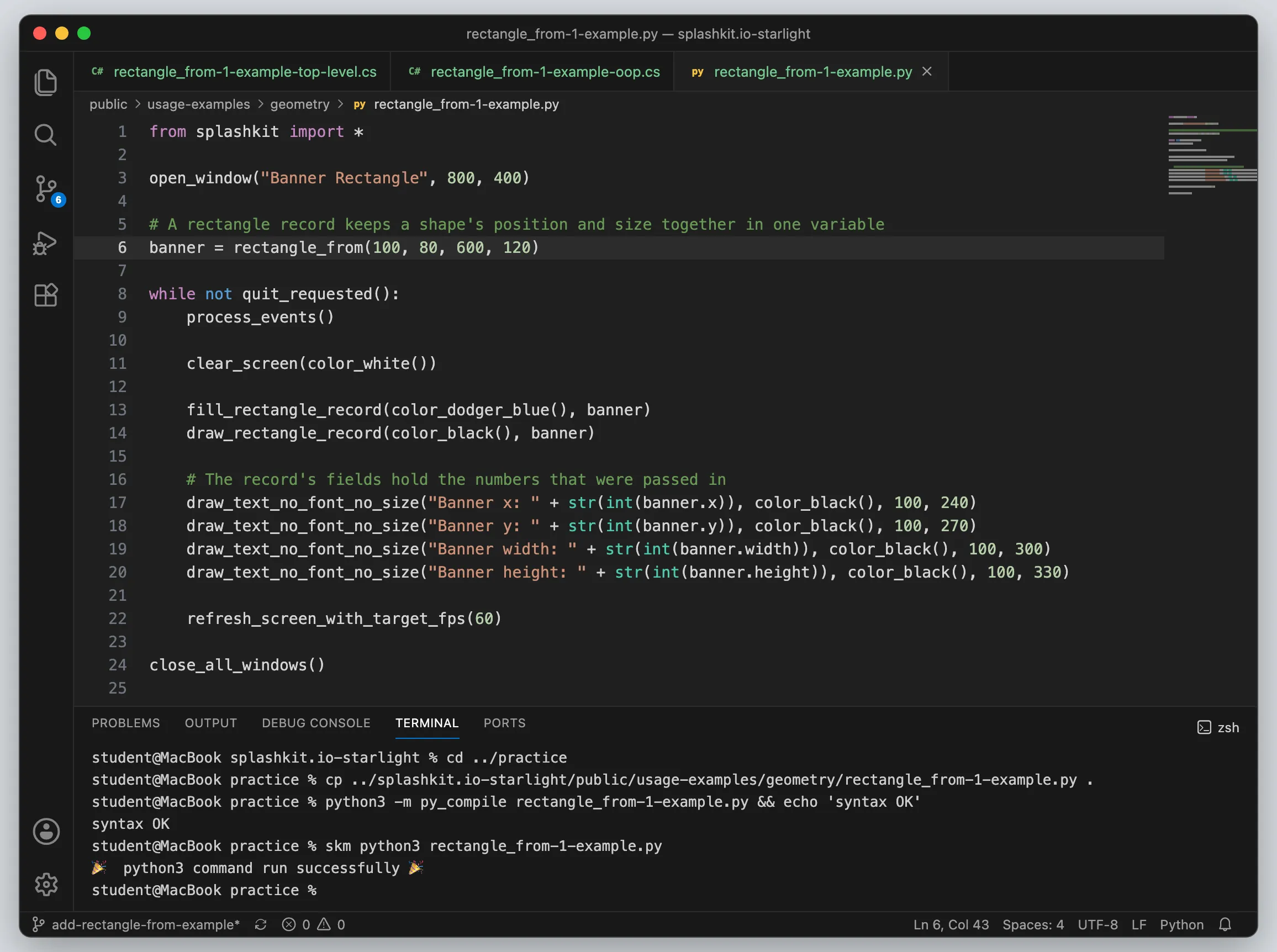Open the DEBUG CONSOLE panel tab

click(x=316, y=723)
